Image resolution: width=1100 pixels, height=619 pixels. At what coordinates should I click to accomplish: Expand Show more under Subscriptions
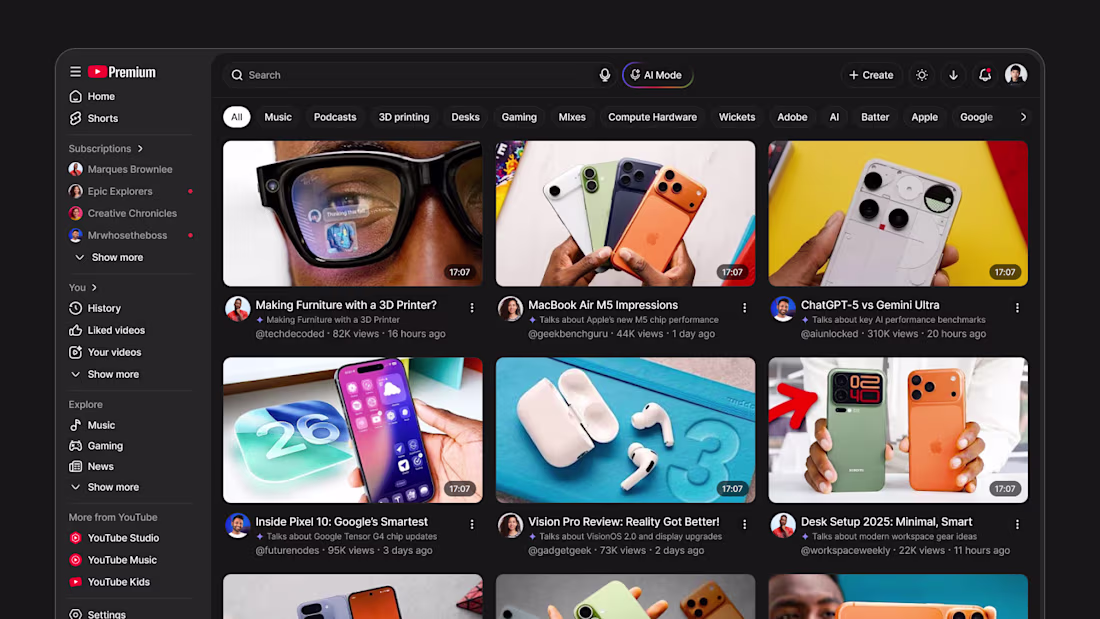pos(109,258)
